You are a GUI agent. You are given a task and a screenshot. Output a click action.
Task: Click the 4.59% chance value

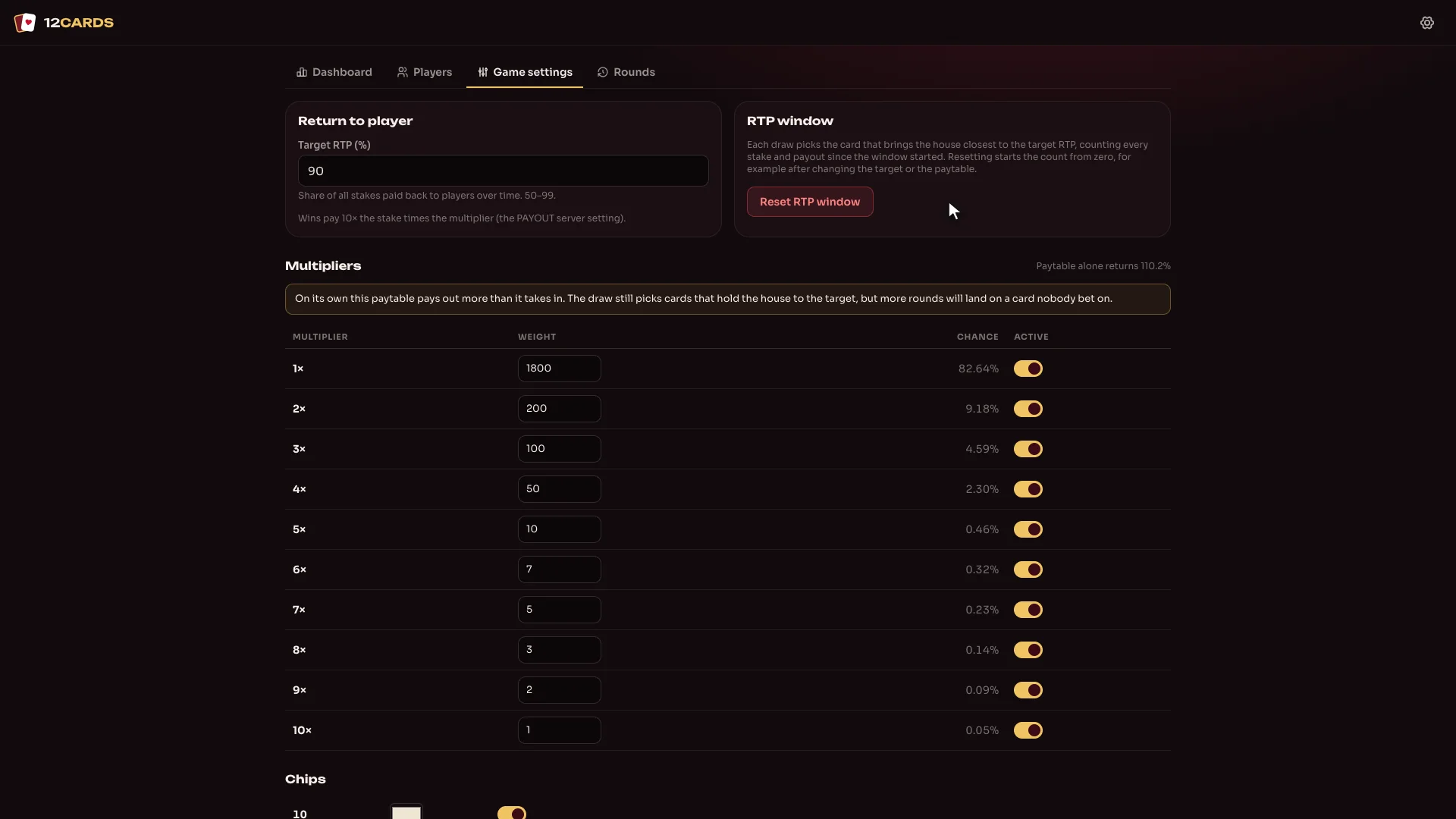[x=982, y=449]
